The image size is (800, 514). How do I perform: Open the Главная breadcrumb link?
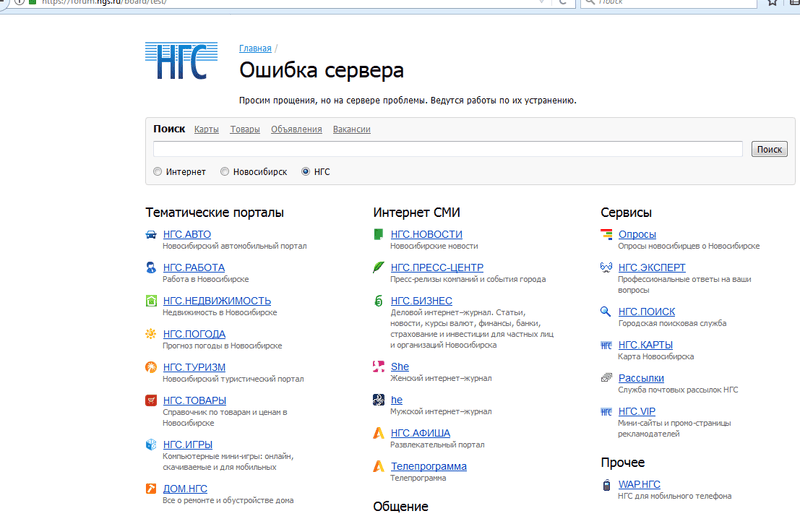pyautogui.click(x=255, y=48)
